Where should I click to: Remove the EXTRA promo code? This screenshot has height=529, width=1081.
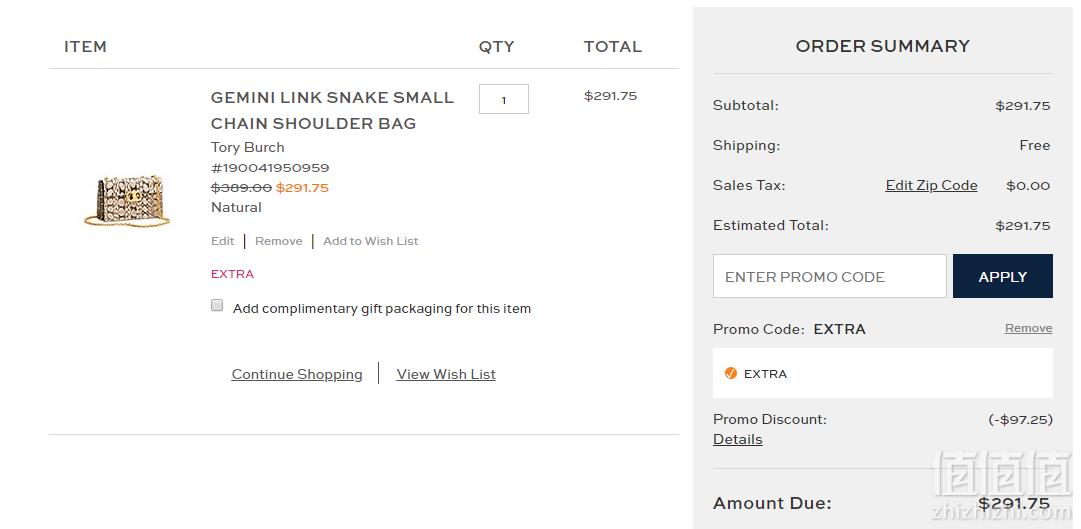coord(1029,328)
